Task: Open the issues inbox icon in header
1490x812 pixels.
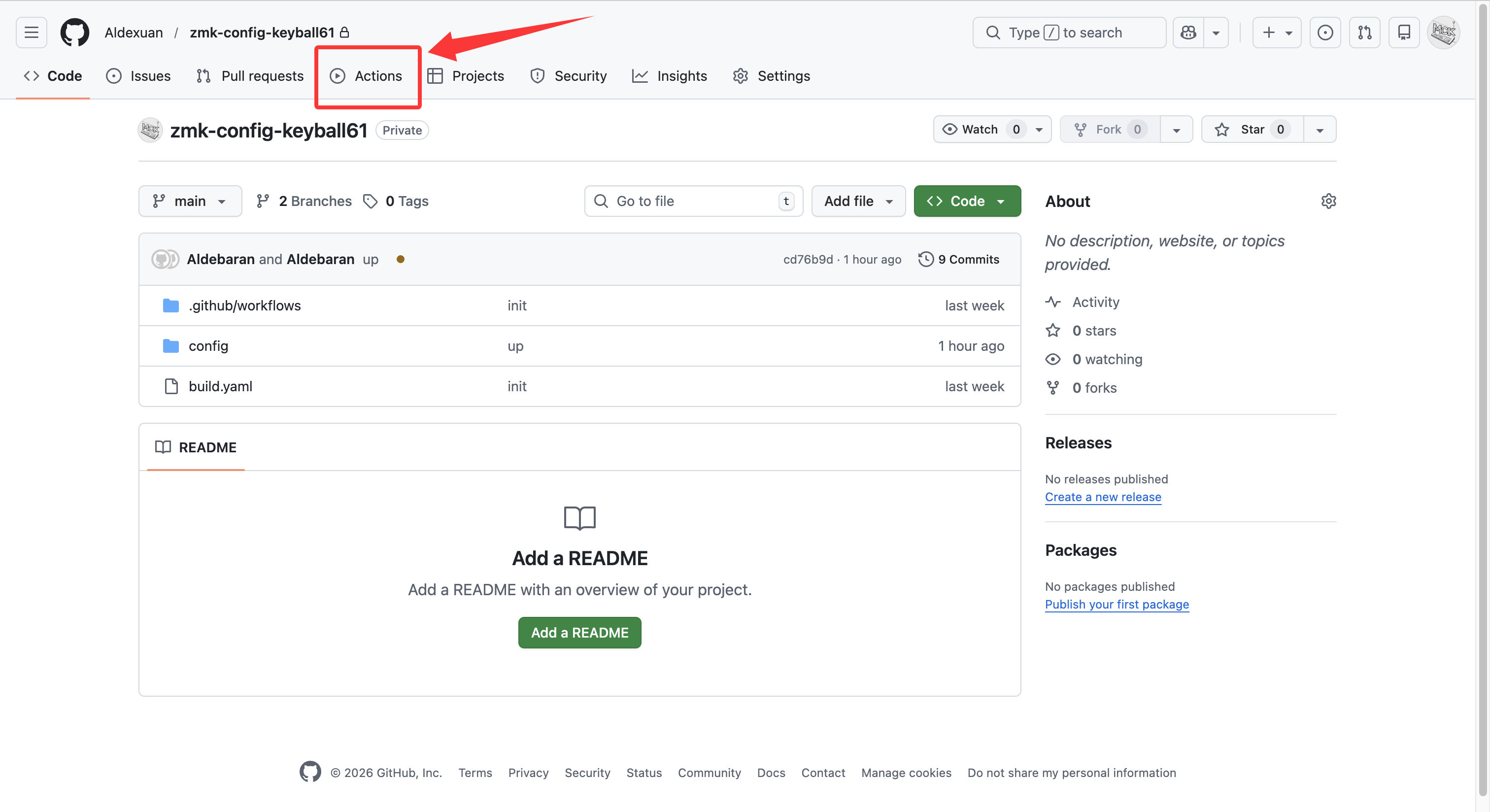Action: click(x=1324, y=33)
